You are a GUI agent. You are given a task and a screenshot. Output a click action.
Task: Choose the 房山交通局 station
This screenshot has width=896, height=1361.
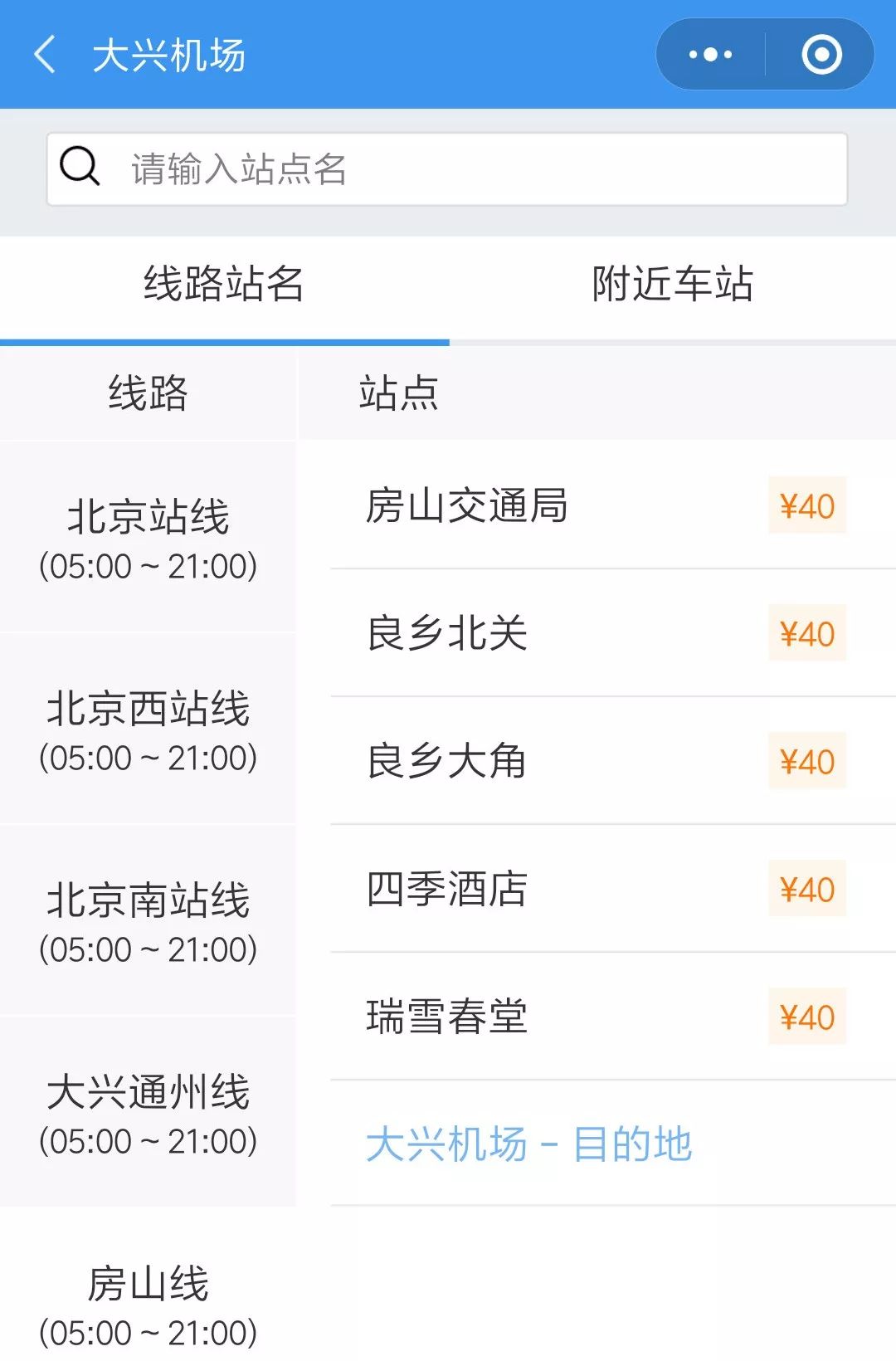point(467,505)
